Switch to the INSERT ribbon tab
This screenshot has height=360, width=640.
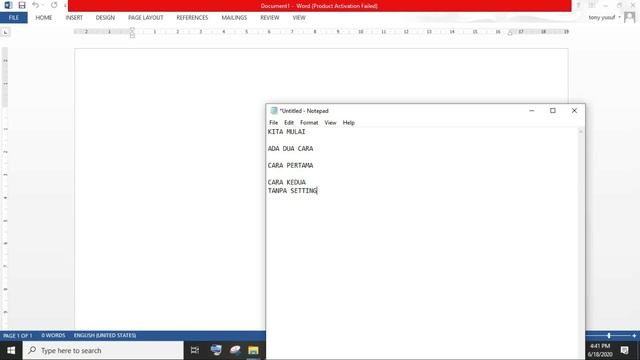pyautogui.click(x=74, y=18)
